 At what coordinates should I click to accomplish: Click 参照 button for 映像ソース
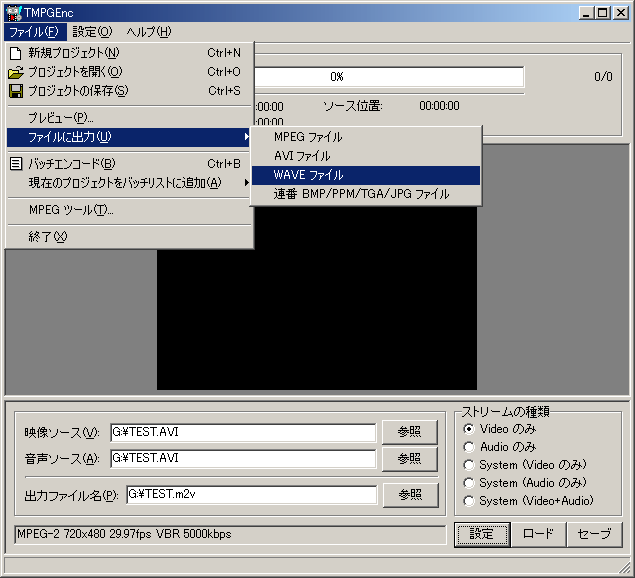point(410,432)
